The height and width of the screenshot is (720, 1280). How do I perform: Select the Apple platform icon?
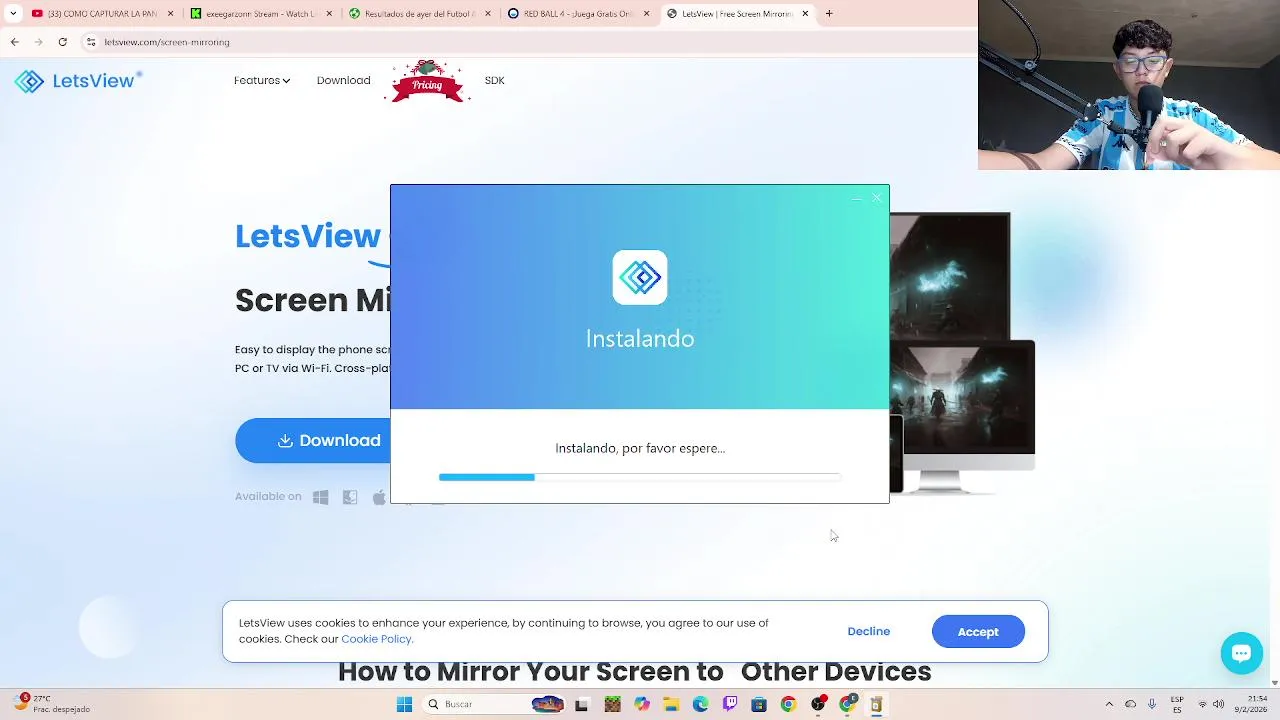pos(379,497)
